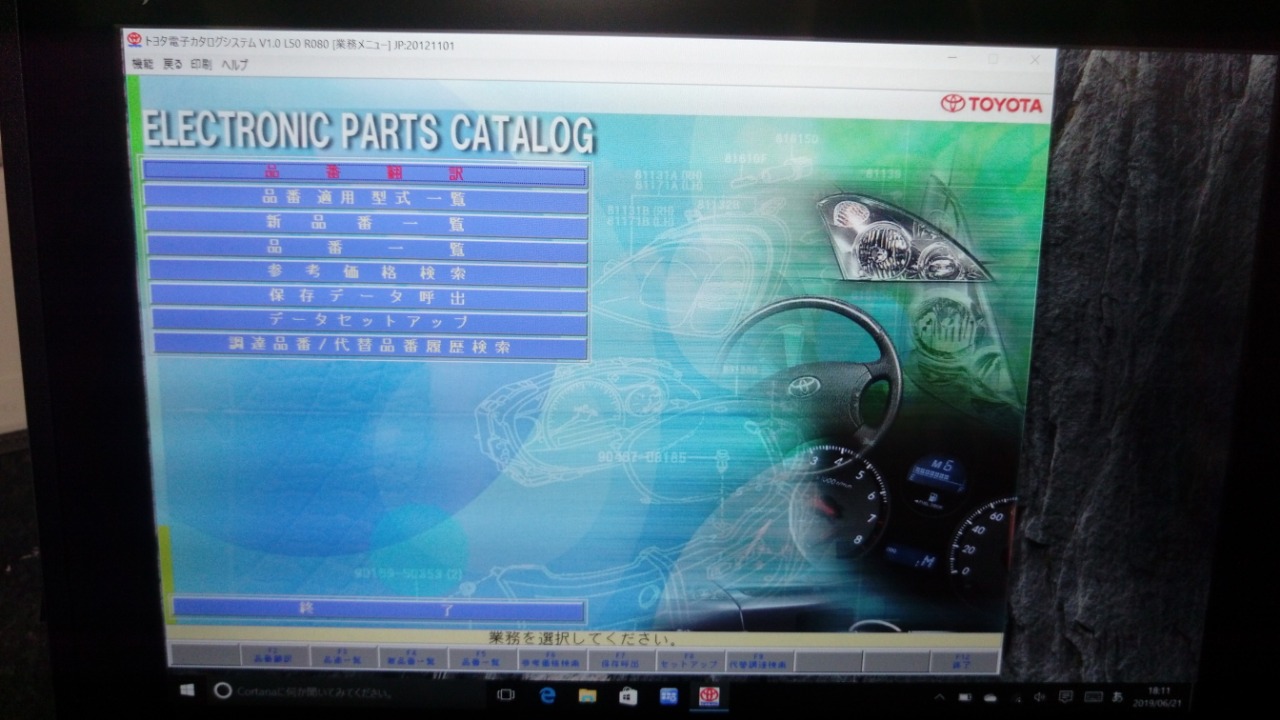
Task: Click the taskbar clock showing 18:11
Action: tap(1159, 696)
